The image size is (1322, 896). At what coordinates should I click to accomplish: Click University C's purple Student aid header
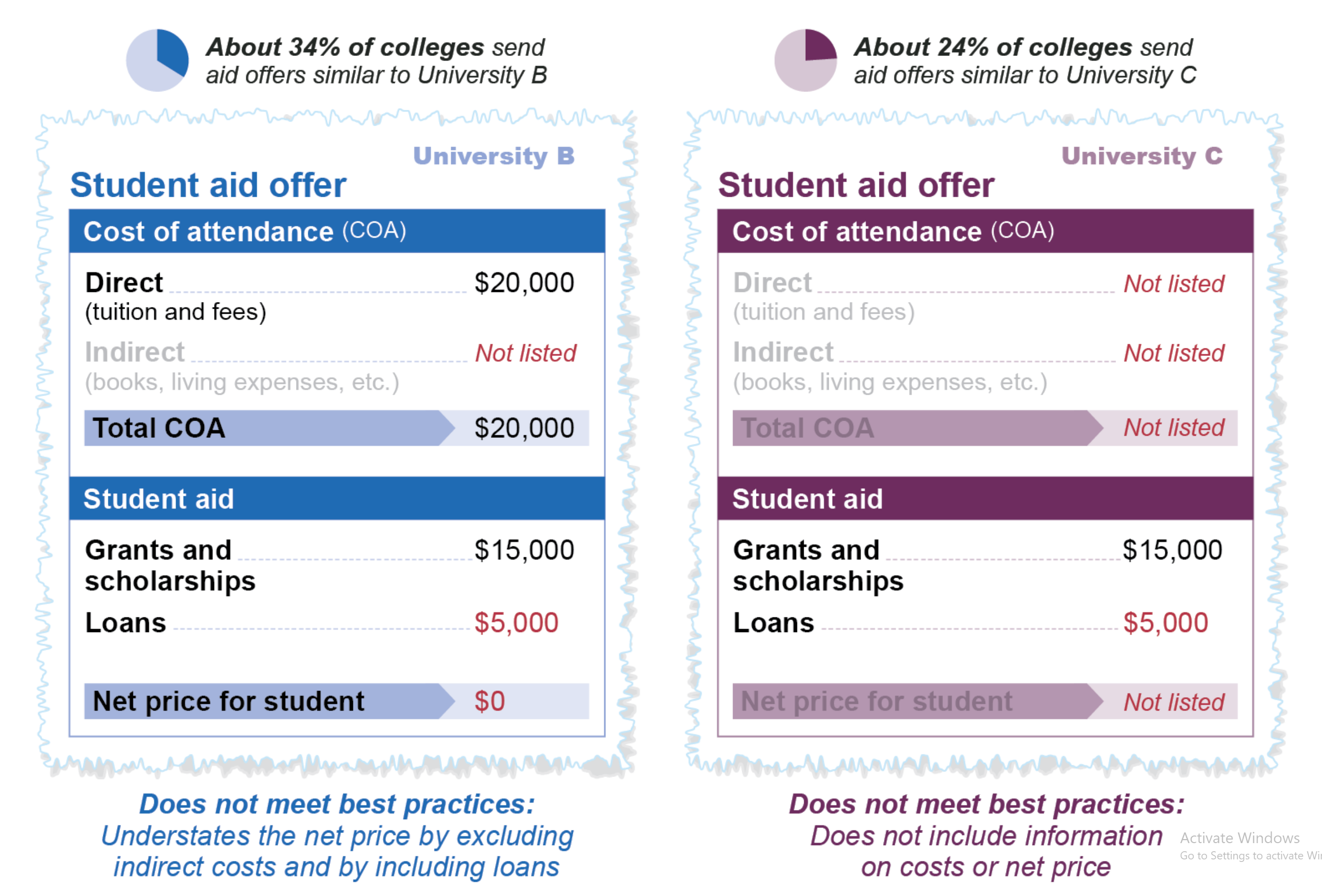point(985,499)
